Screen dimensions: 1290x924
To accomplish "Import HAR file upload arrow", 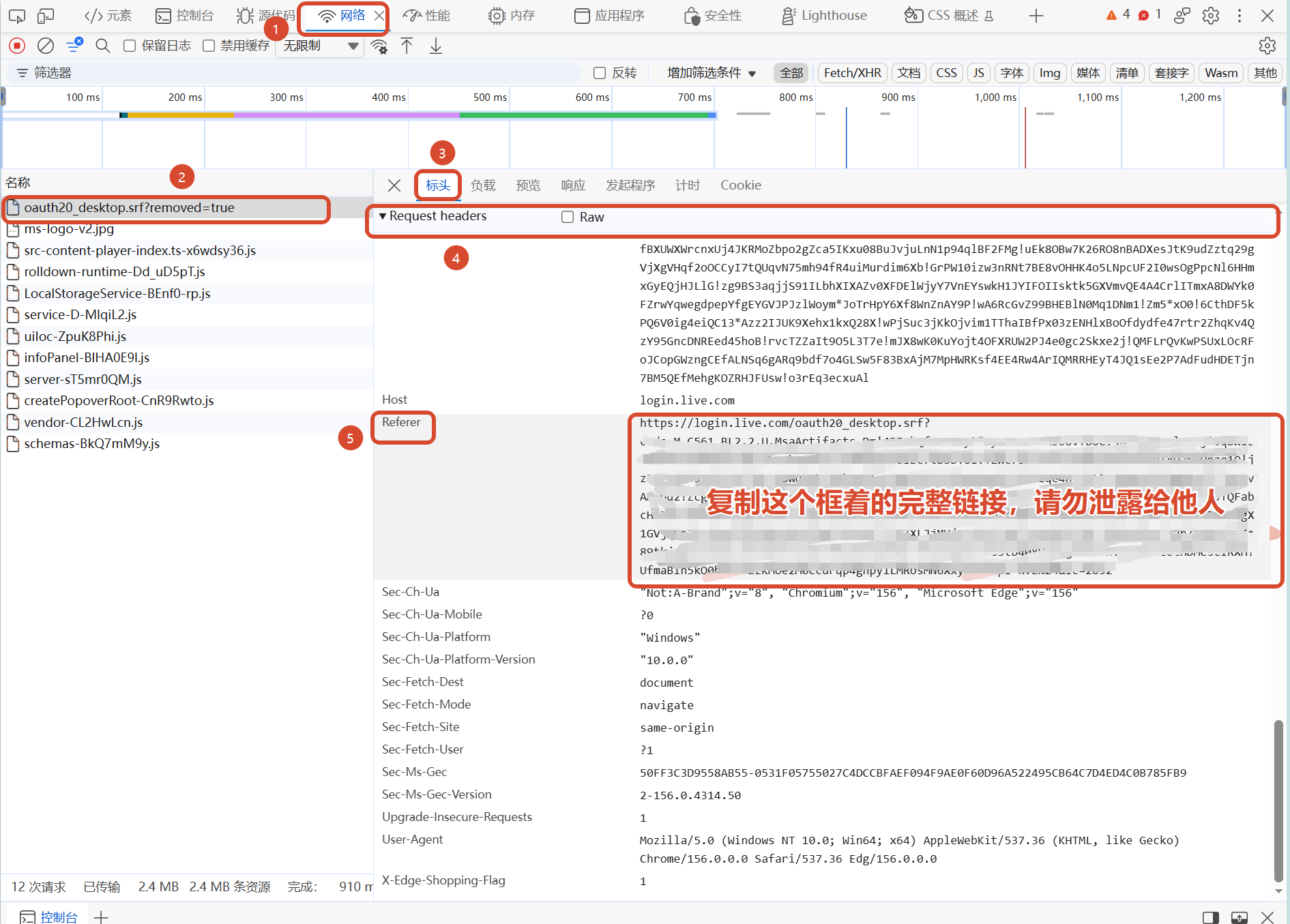I will pyautogui.click(x=407, y=46).
